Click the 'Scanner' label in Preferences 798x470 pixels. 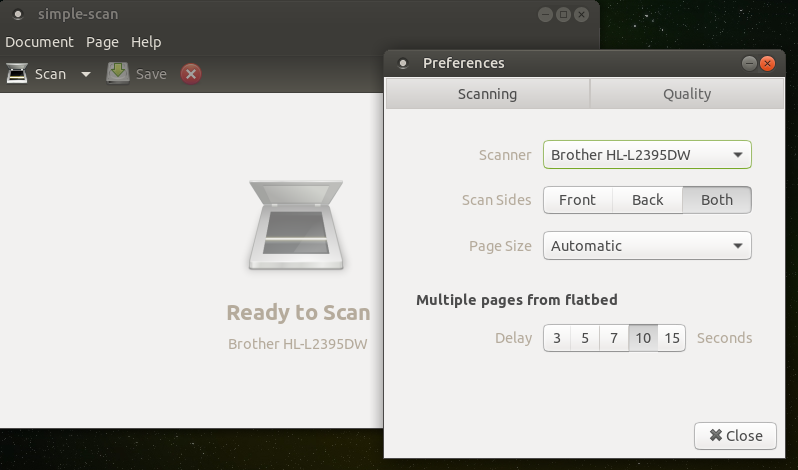coord(505,155)
